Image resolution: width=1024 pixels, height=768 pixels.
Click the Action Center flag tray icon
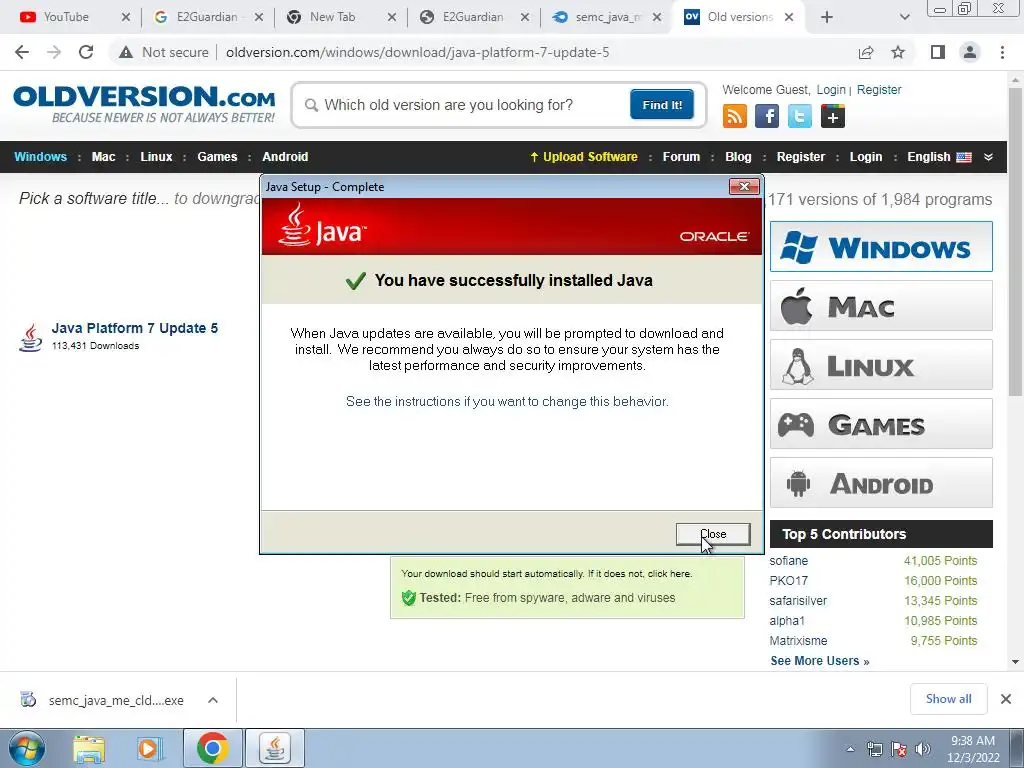899,749
